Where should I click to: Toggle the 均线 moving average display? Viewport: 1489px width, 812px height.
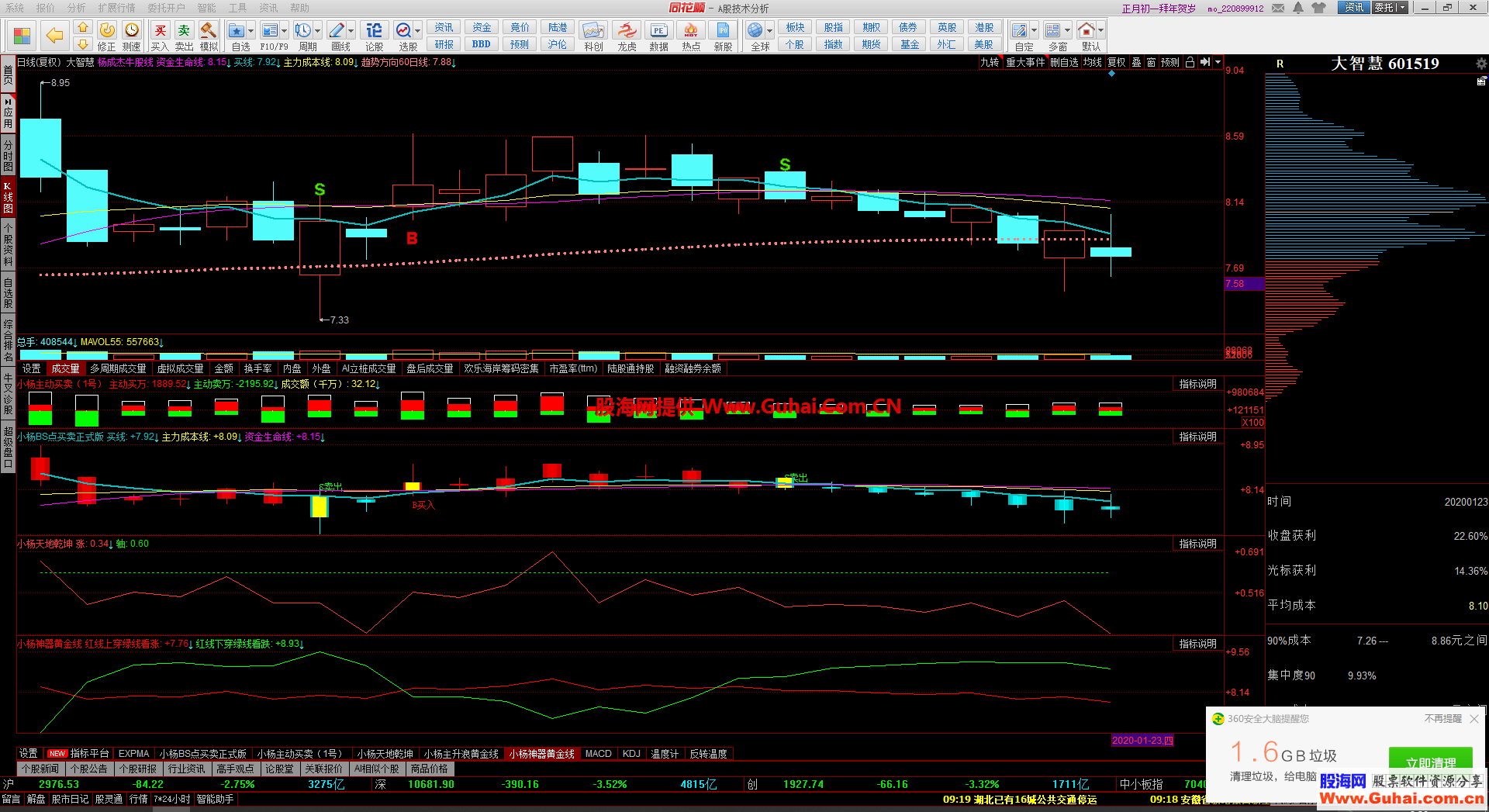click(x=1093, y=63)
